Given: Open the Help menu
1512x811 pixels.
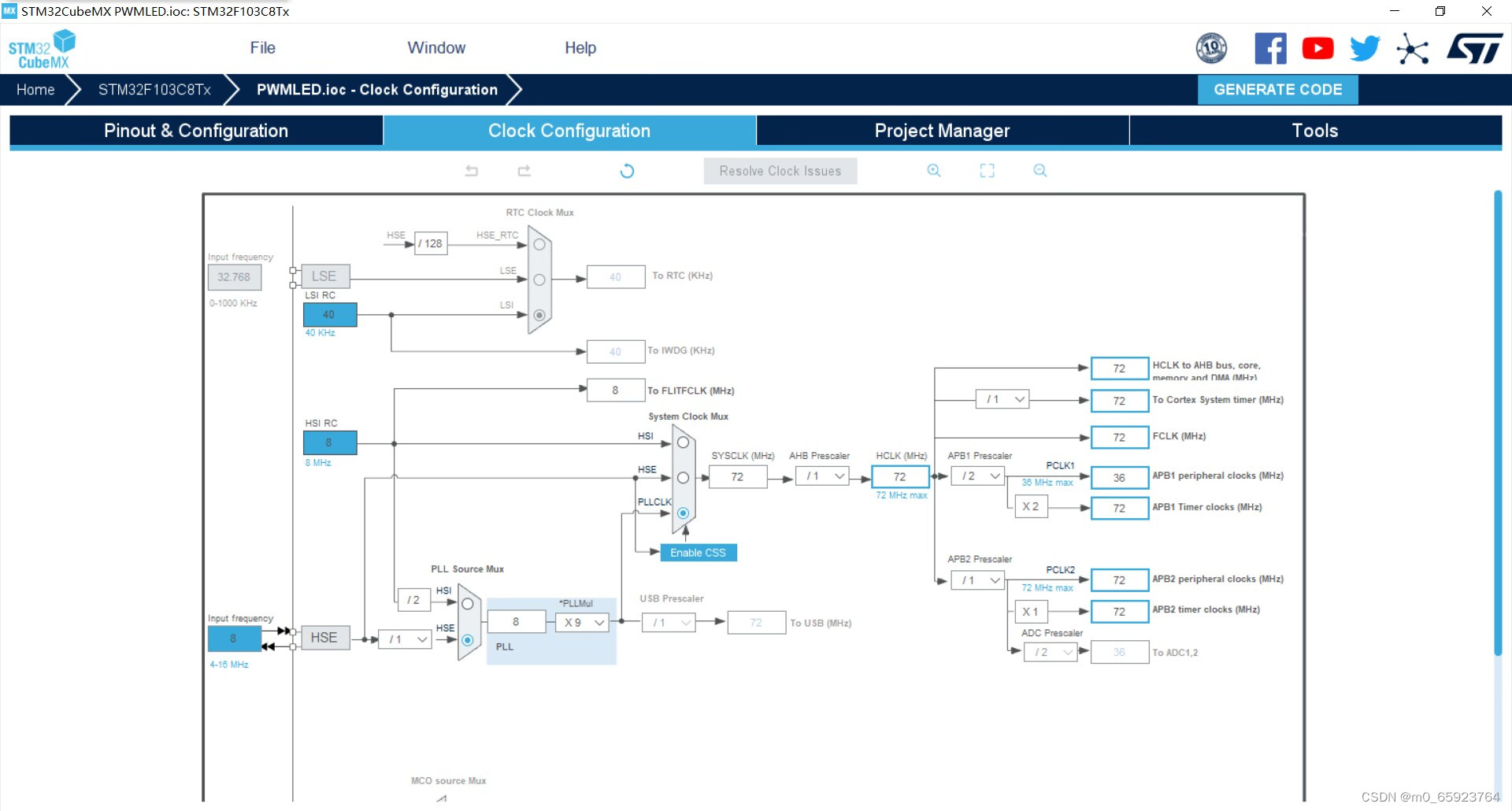Looking at the screenshot, I should (580, 48).
